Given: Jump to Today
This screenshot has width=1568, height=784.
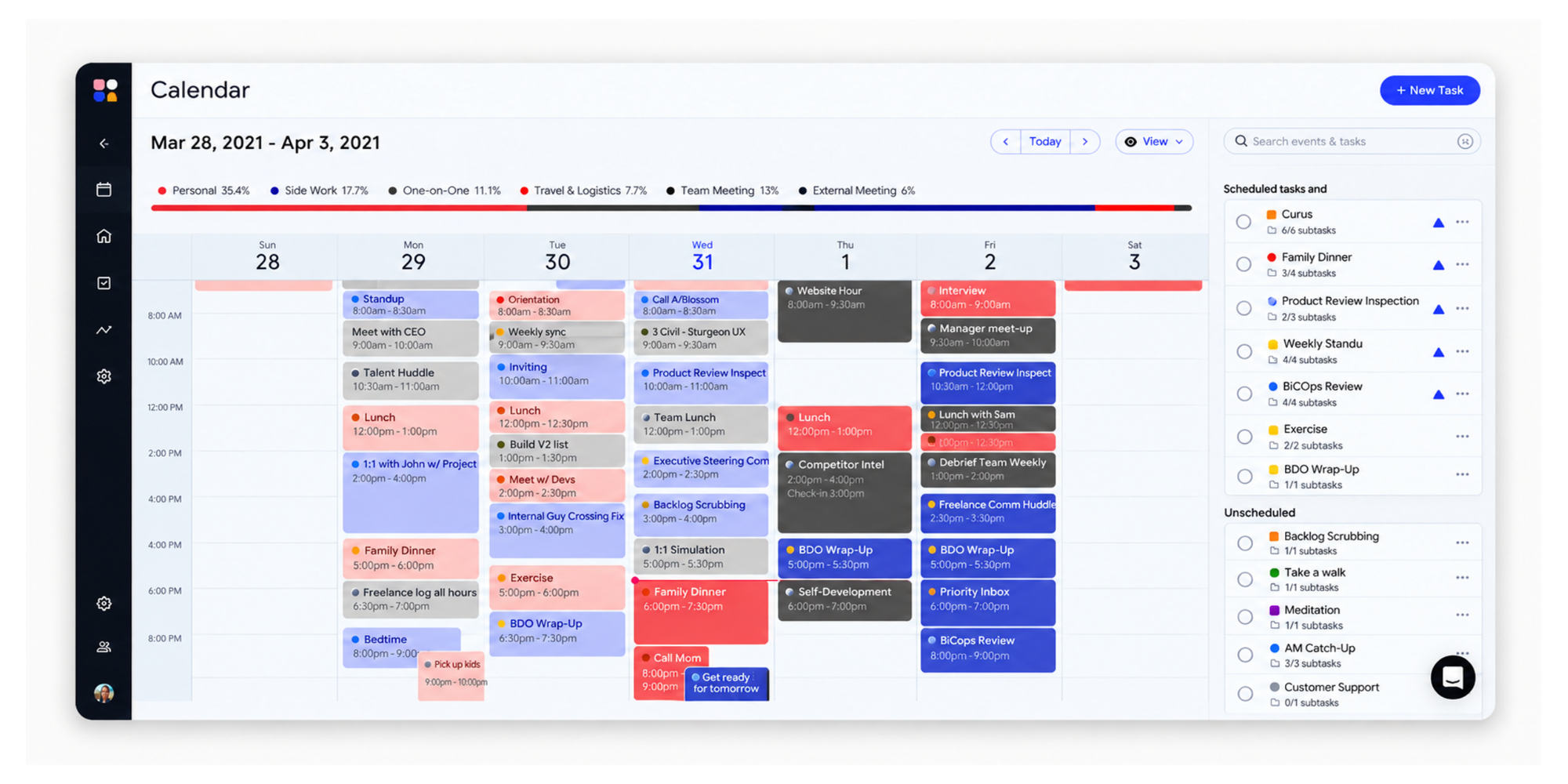Looking at the screenshot, I should (1045, 142).
